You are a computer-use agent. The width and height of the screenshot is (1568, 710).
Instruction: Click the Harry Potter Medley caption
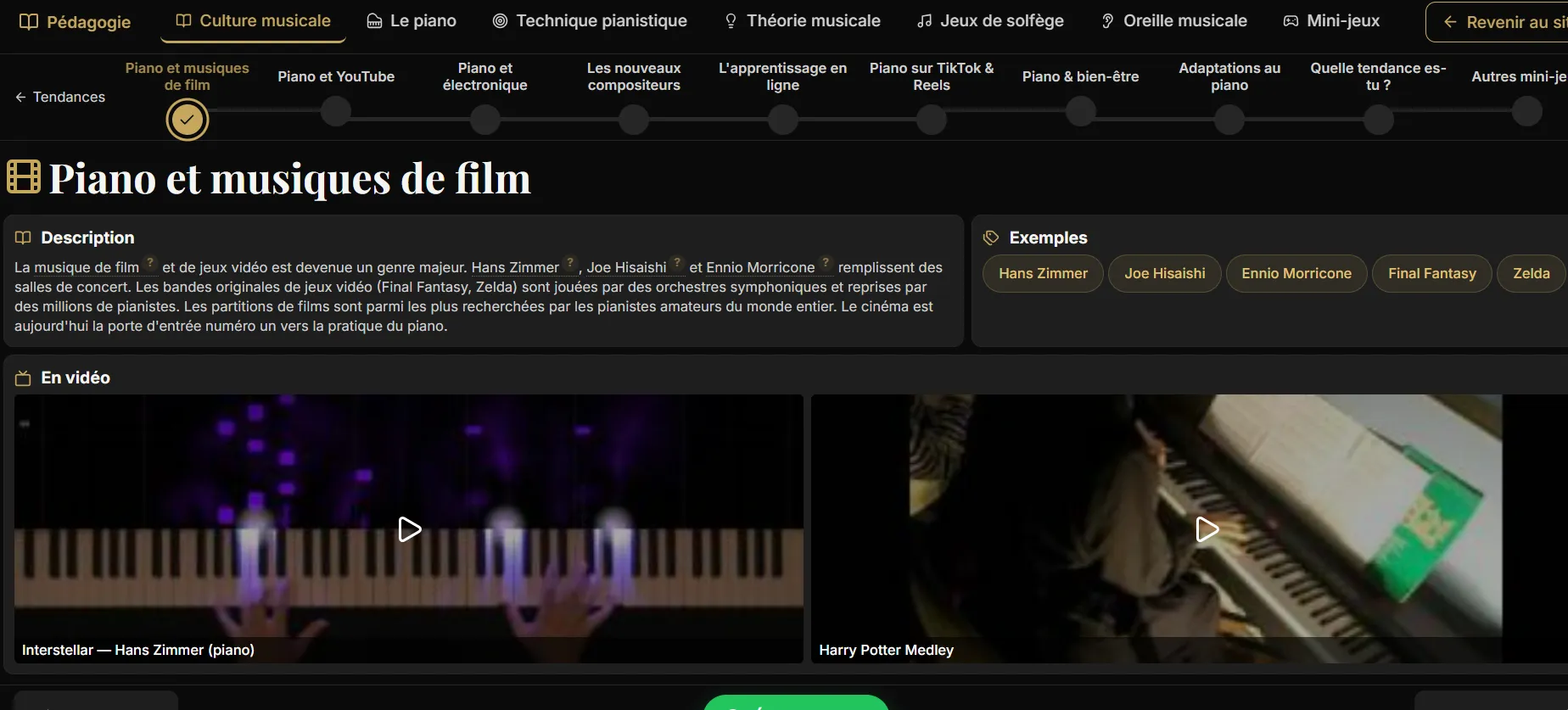point(887,650)
